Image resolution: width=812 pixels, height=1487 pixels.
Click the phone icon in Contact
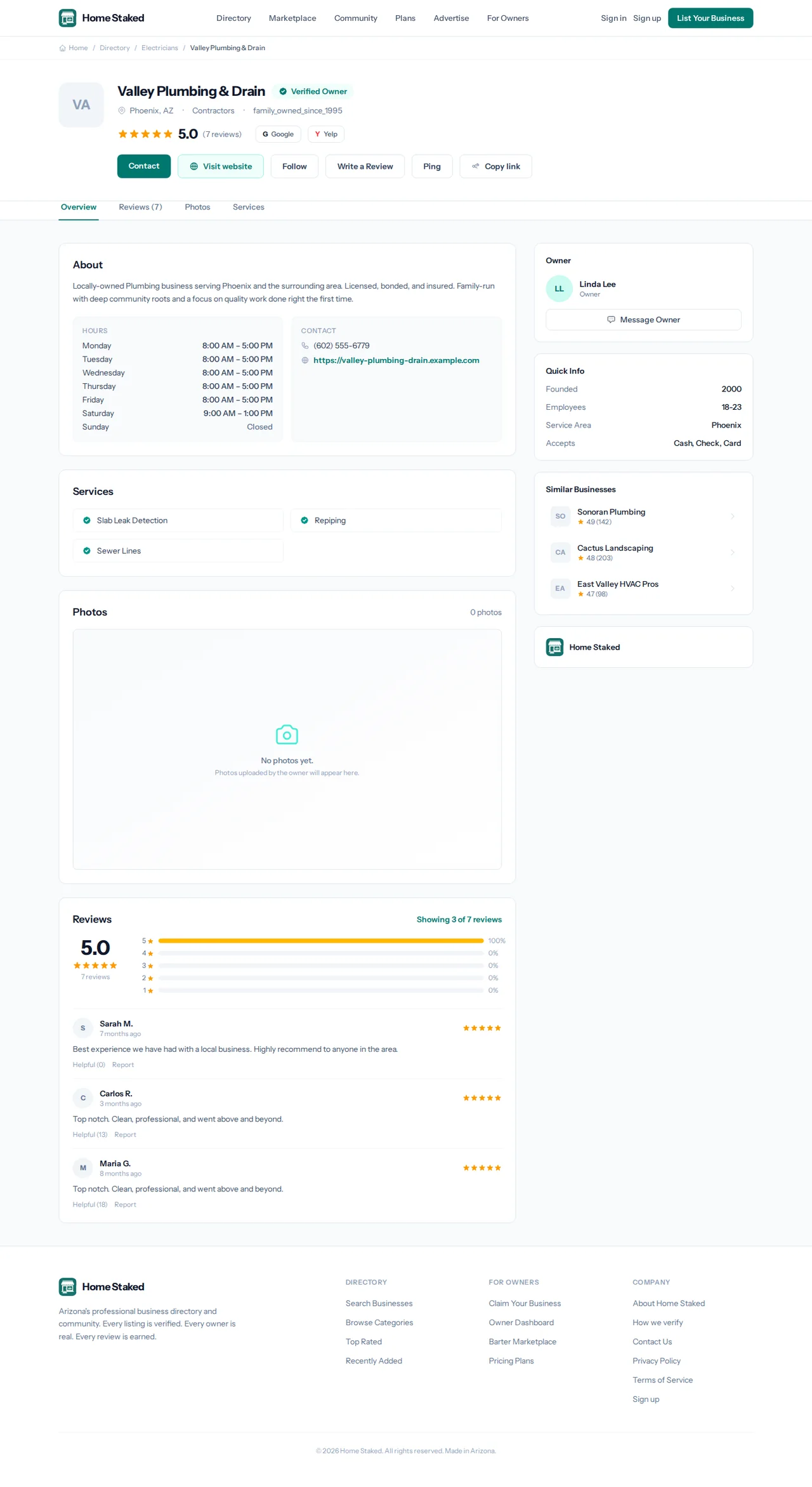tap(305, 346)
